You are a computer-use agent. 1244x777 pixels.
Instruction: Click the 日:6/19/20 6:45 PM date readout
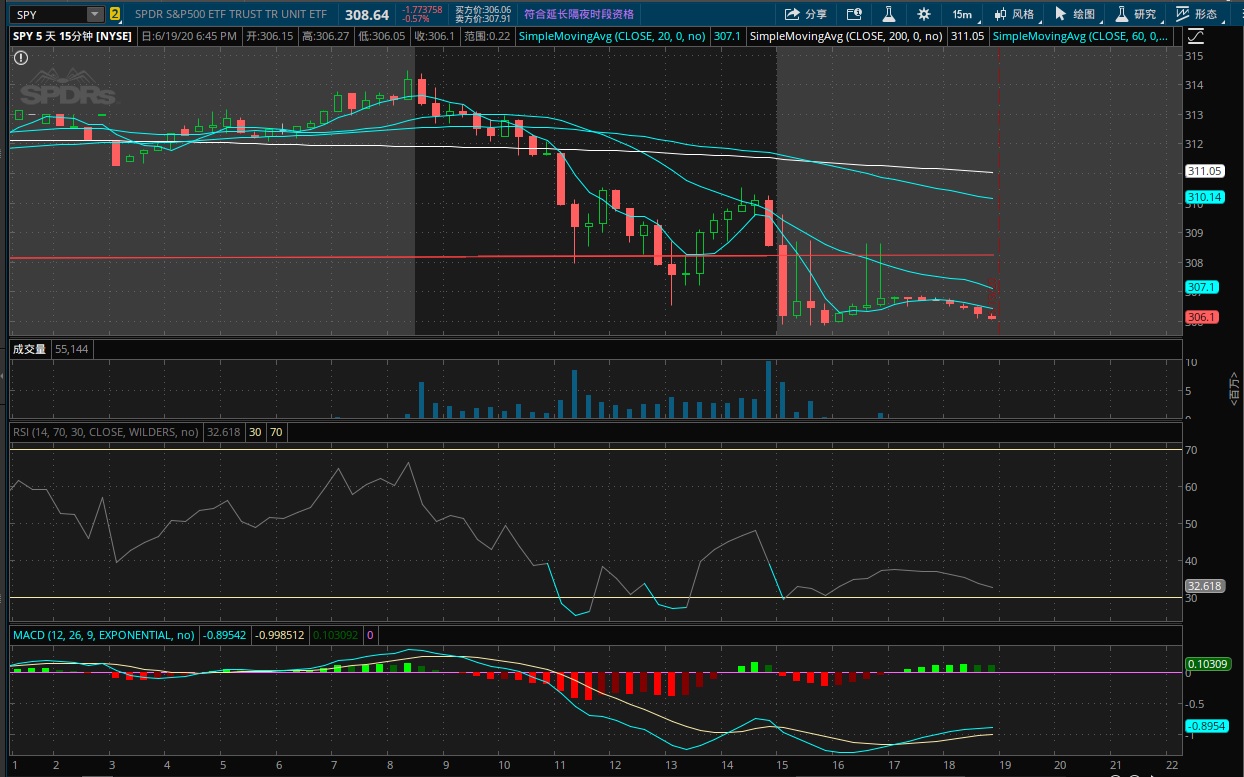click(x=189, y=36)
